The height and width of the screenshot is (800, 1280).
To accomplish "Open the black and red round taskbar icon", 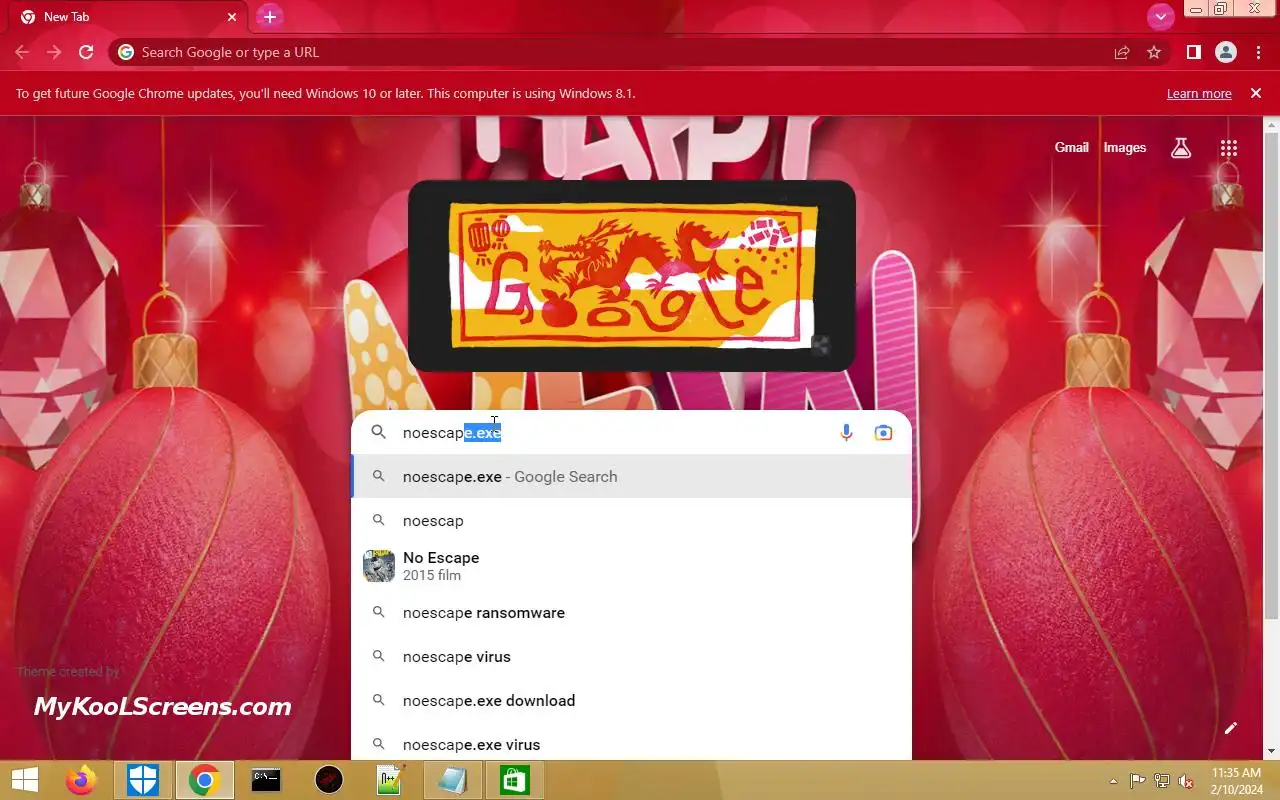I will tap(329, 780).
